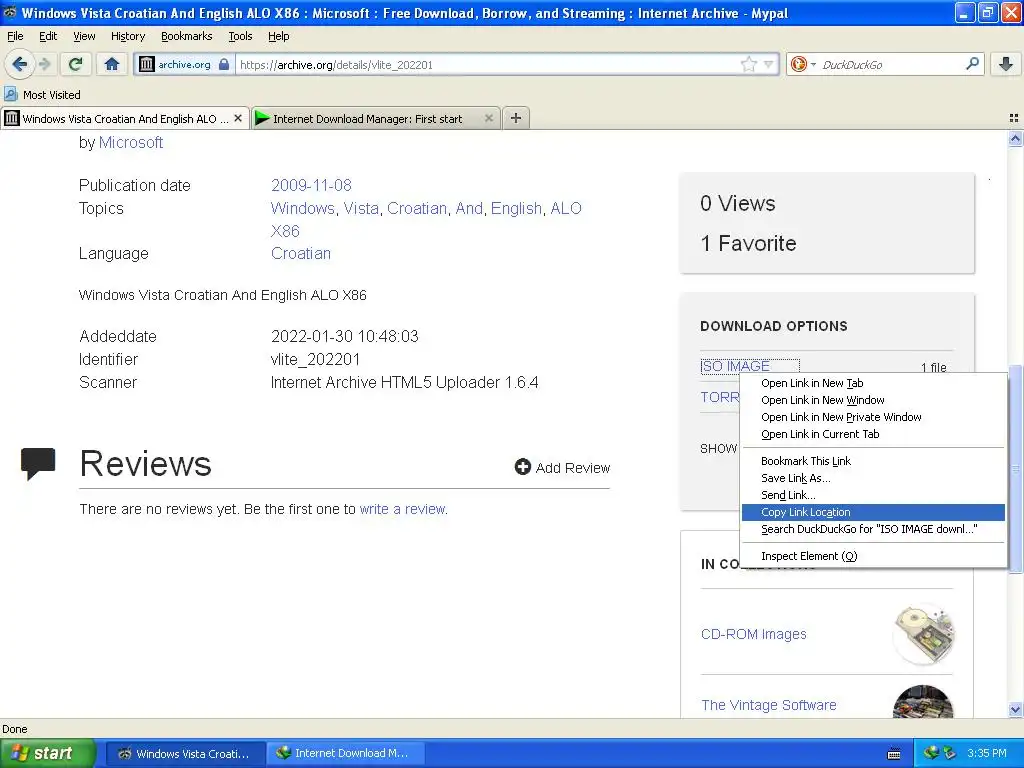Open the Downloads arrow button
Image resolution: width=1024 pixels, height=768 pixels.
tap(1006, 64)
